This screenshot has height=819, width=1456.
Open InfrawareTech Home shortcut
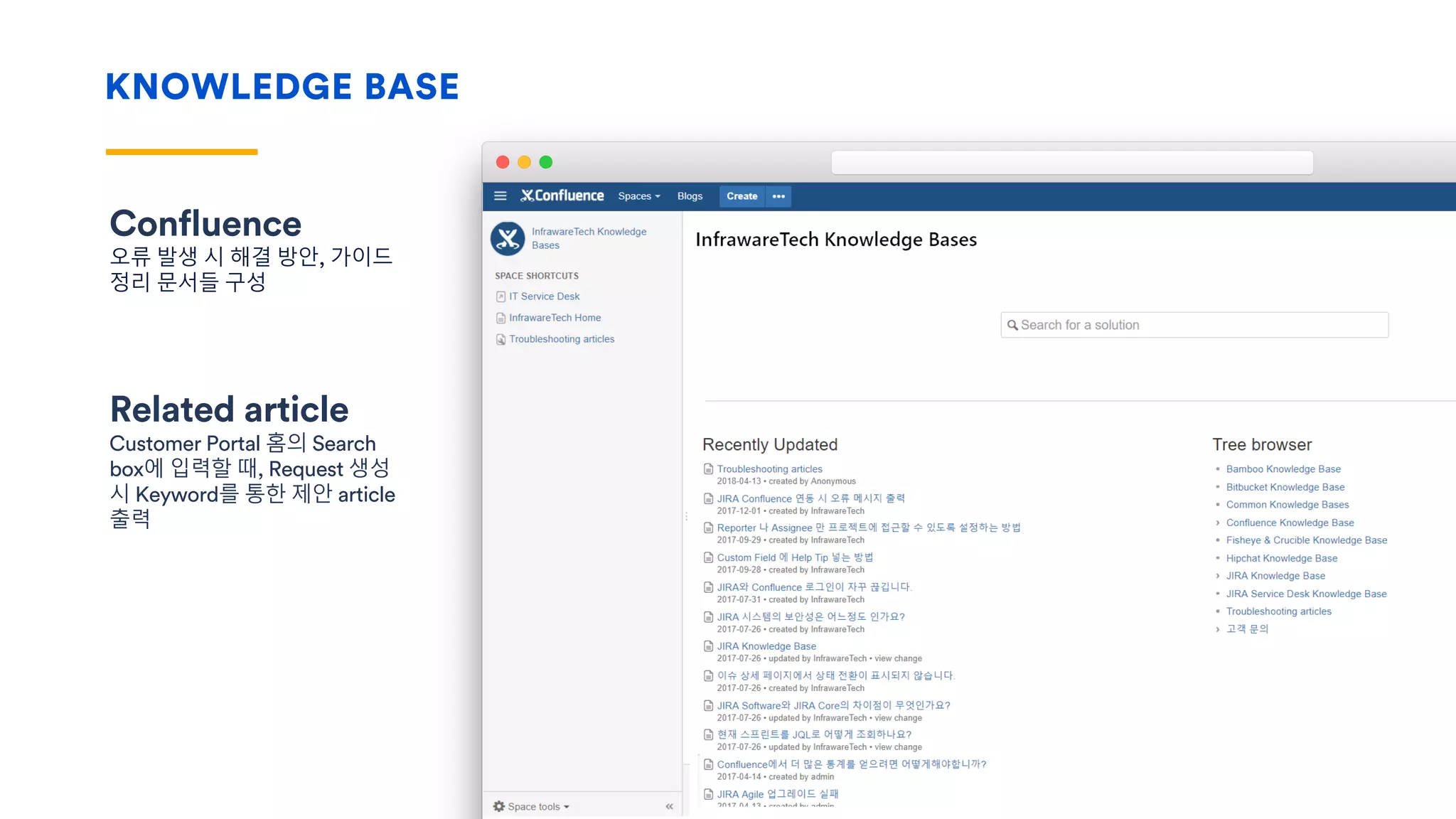[555, 318]
